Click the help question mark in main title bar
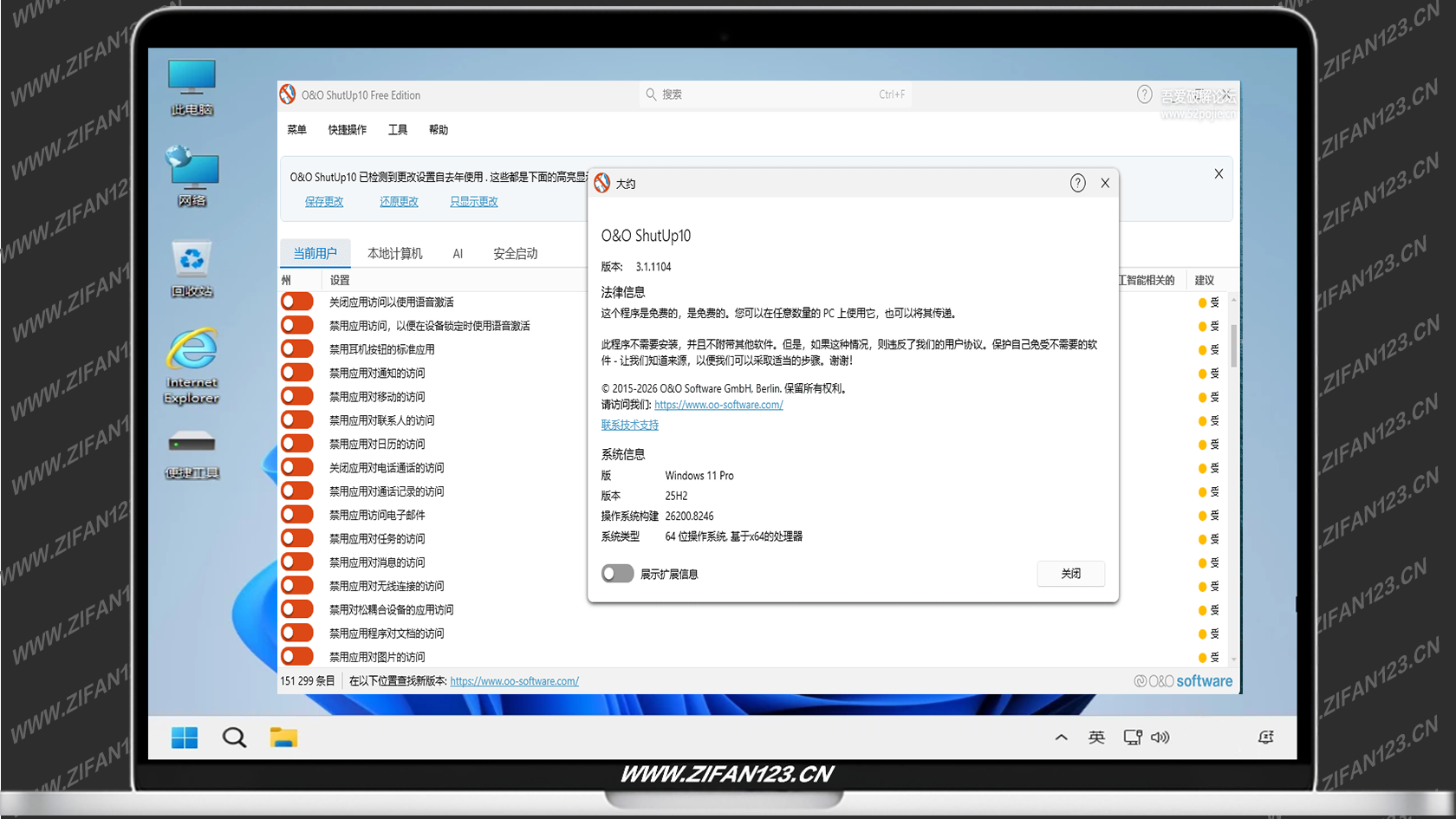Screen dimensions: 1456x819 click(1144, 94)
